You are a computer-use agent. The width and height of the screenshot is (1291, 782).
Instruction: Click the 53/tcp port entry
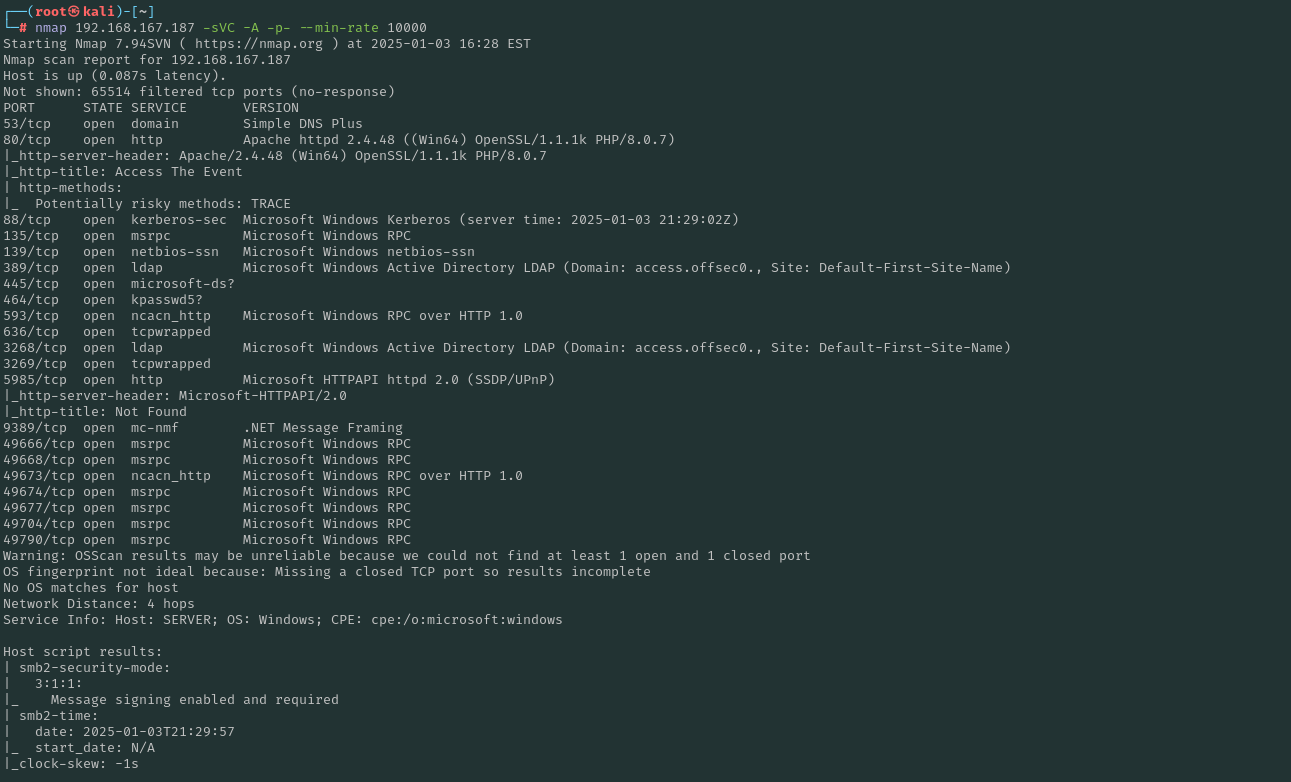pyautogui.click(x=27, y=124)
